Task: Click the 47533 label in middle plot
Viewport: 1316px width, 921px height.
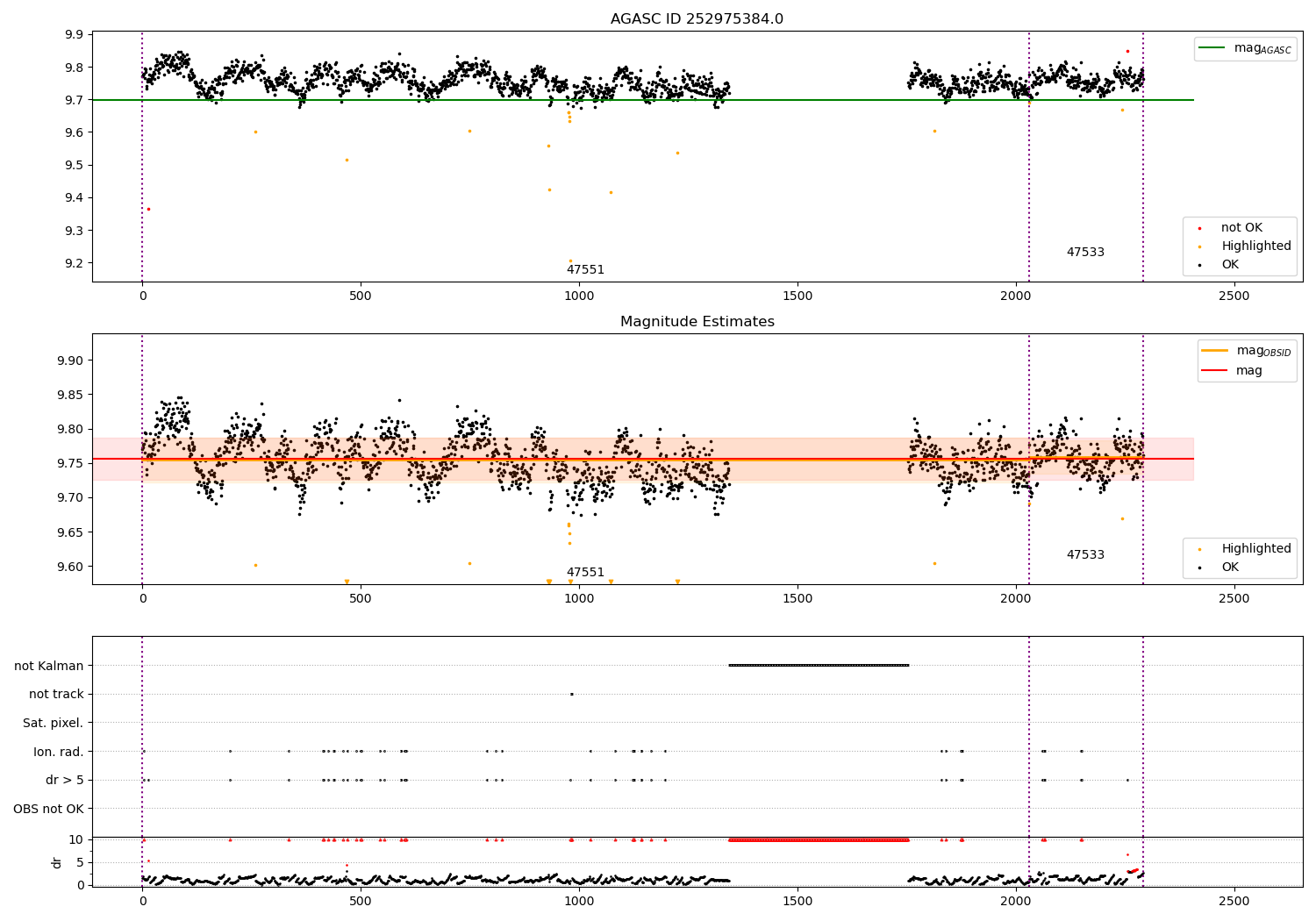Action: pos(1085,555)
